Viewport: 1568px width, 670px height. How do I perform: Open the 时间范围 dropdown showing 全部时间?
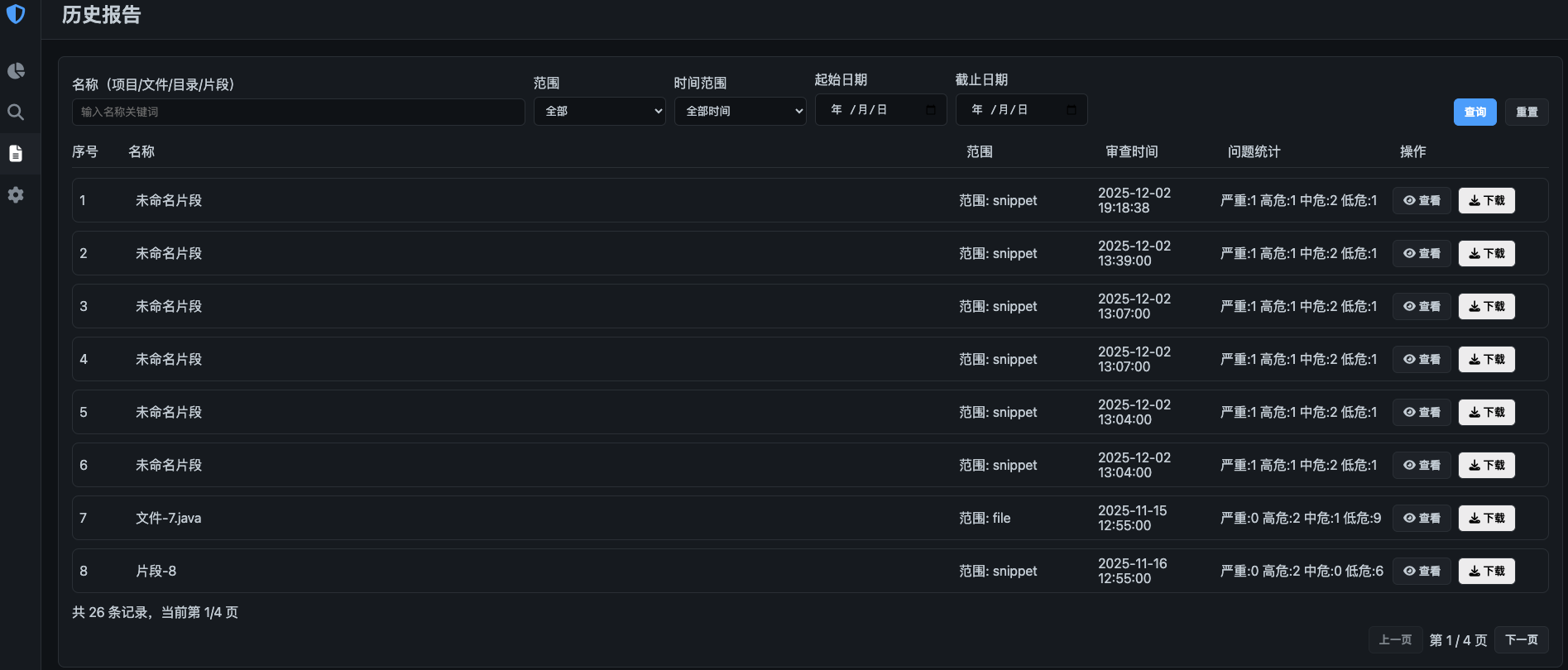pyautogui.click(x=741, y=112)
